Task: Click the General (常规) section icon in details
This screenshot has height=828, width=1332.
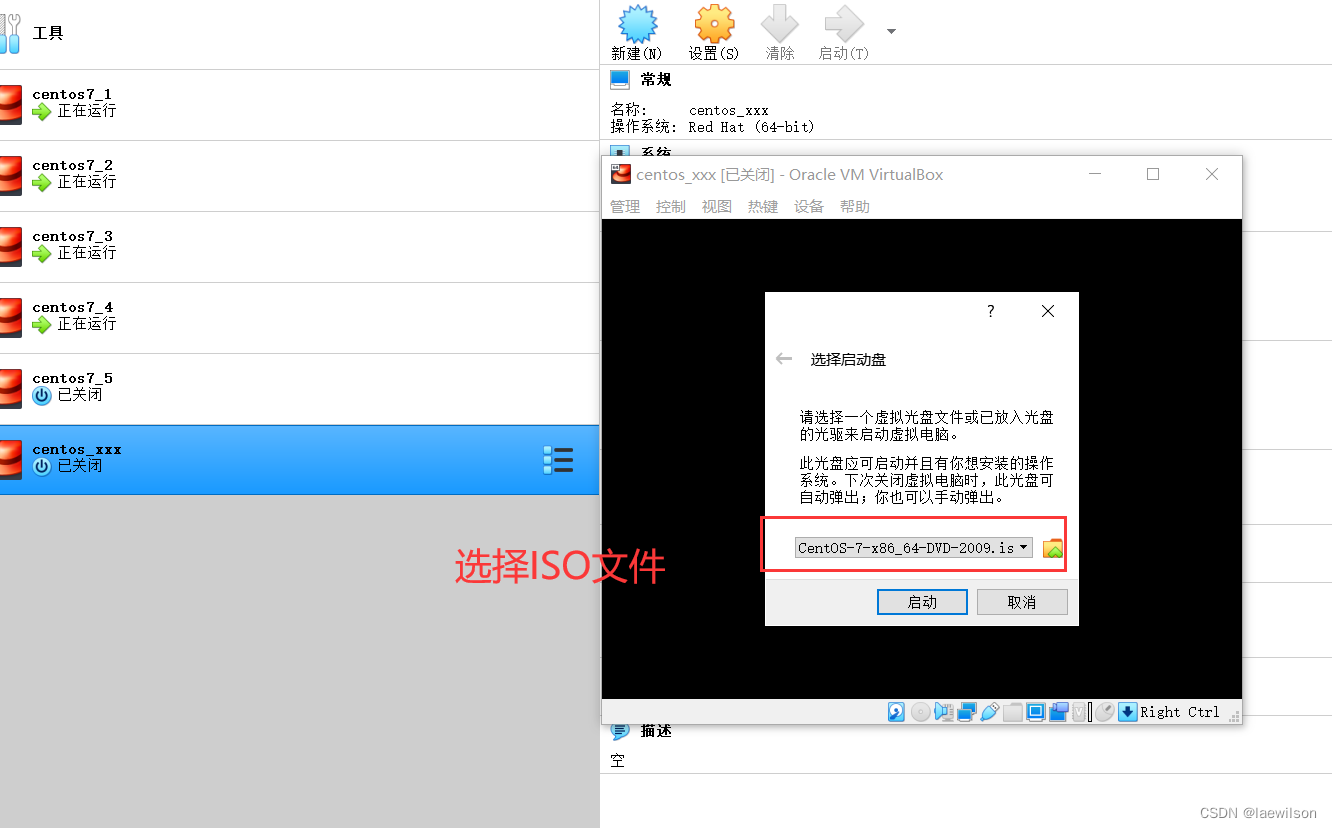Action: (620, 79)
